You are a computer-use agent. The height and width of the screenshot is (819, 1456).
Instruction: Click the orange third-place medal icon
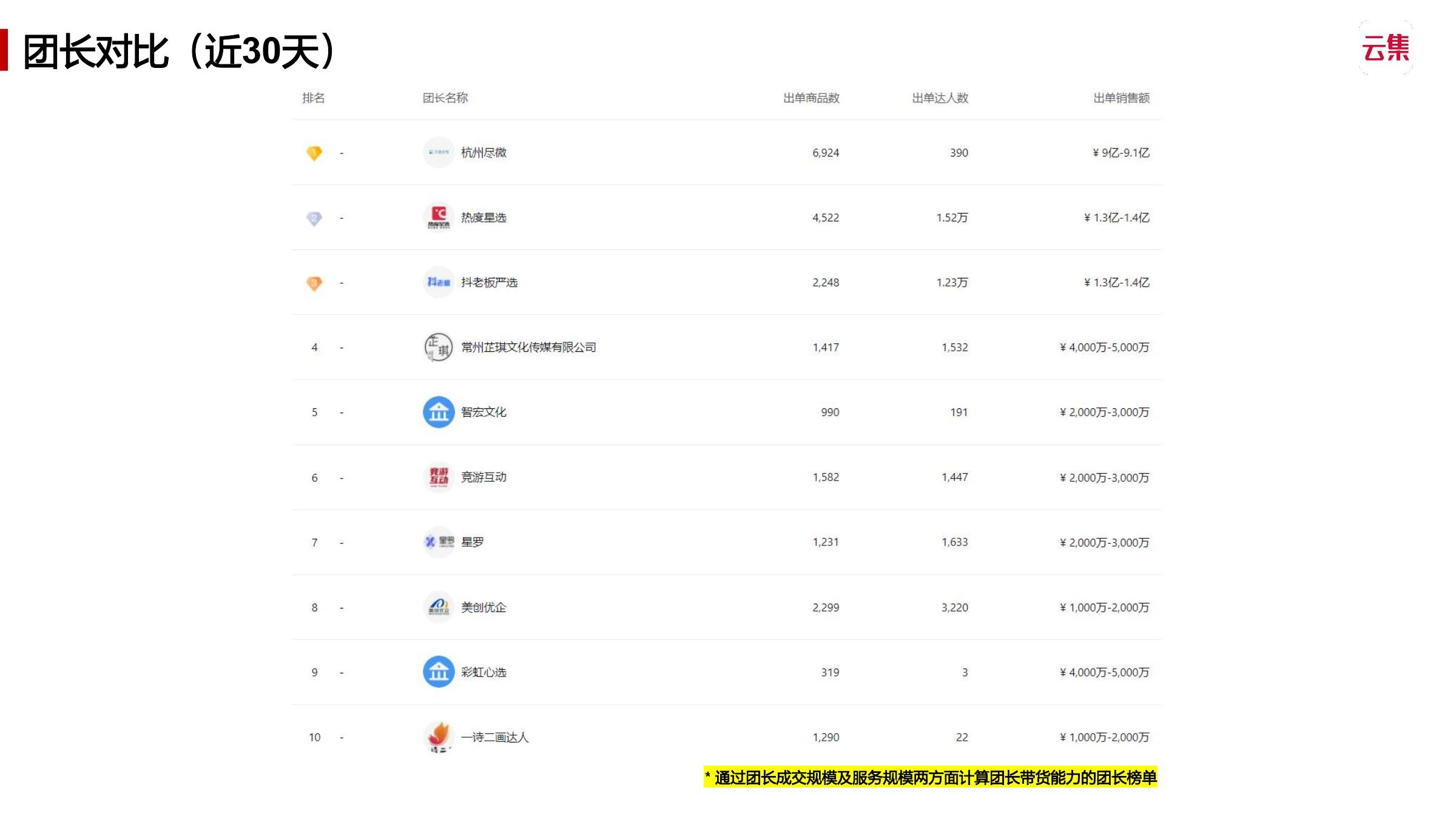point(314,283)
